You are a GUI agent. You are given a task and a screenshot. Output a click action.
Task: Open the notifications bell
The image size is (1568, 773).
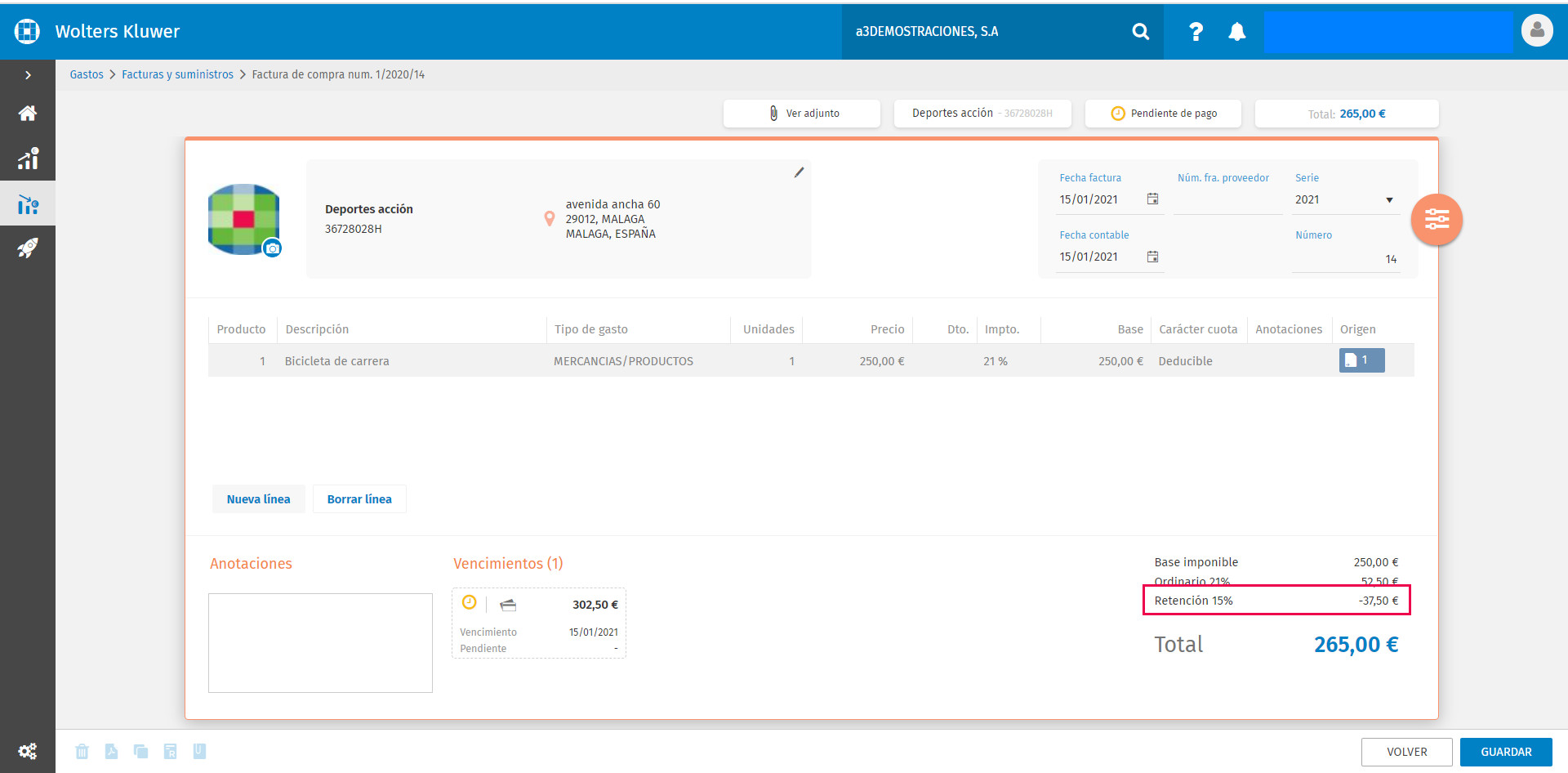(1237, 32)
